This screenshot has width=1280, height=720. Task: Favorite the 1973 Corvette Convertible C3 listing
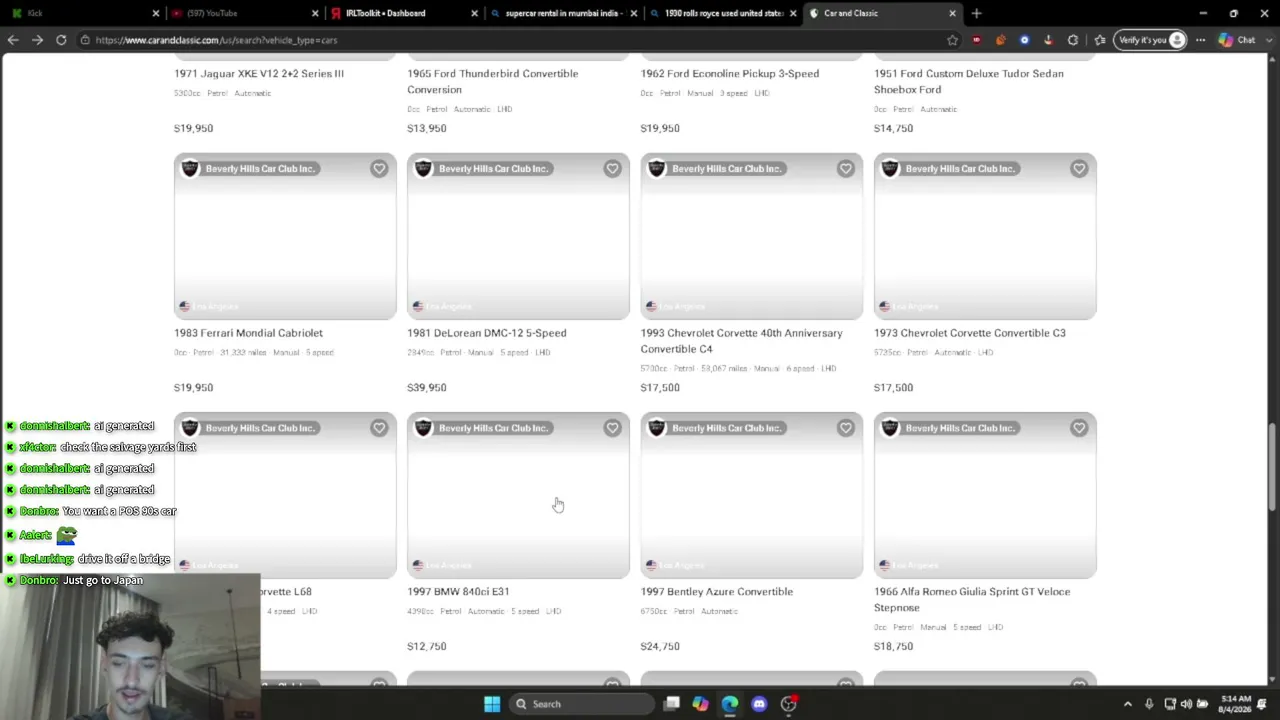pyautogui.click(x=1079, y=169)
